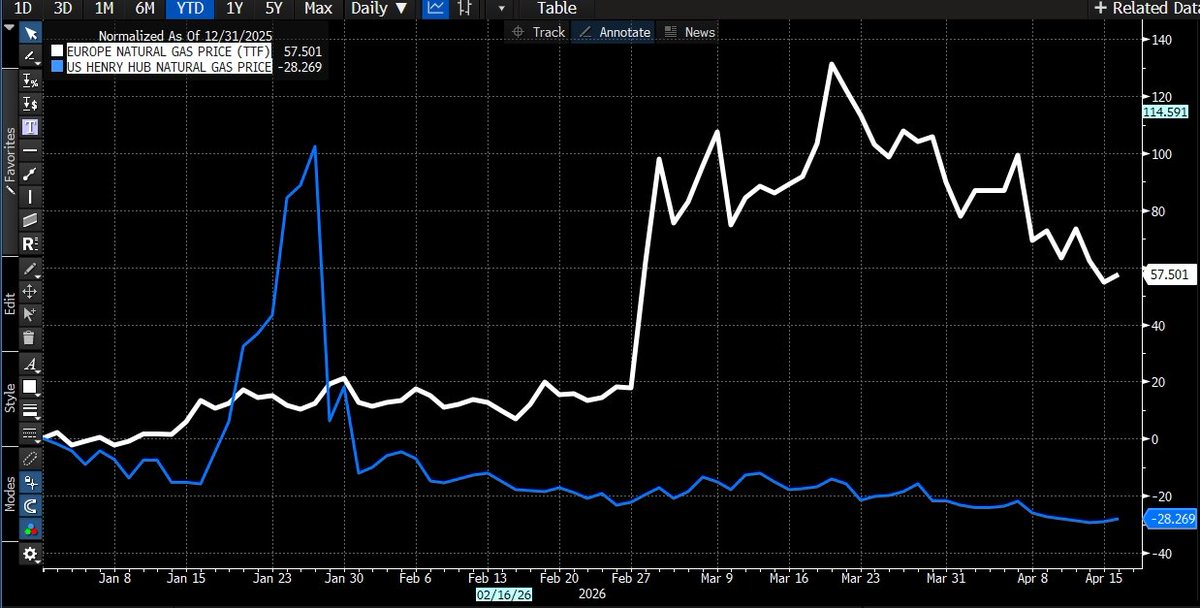Click the 57.501 value tag on right axis

click(1171, 274)
